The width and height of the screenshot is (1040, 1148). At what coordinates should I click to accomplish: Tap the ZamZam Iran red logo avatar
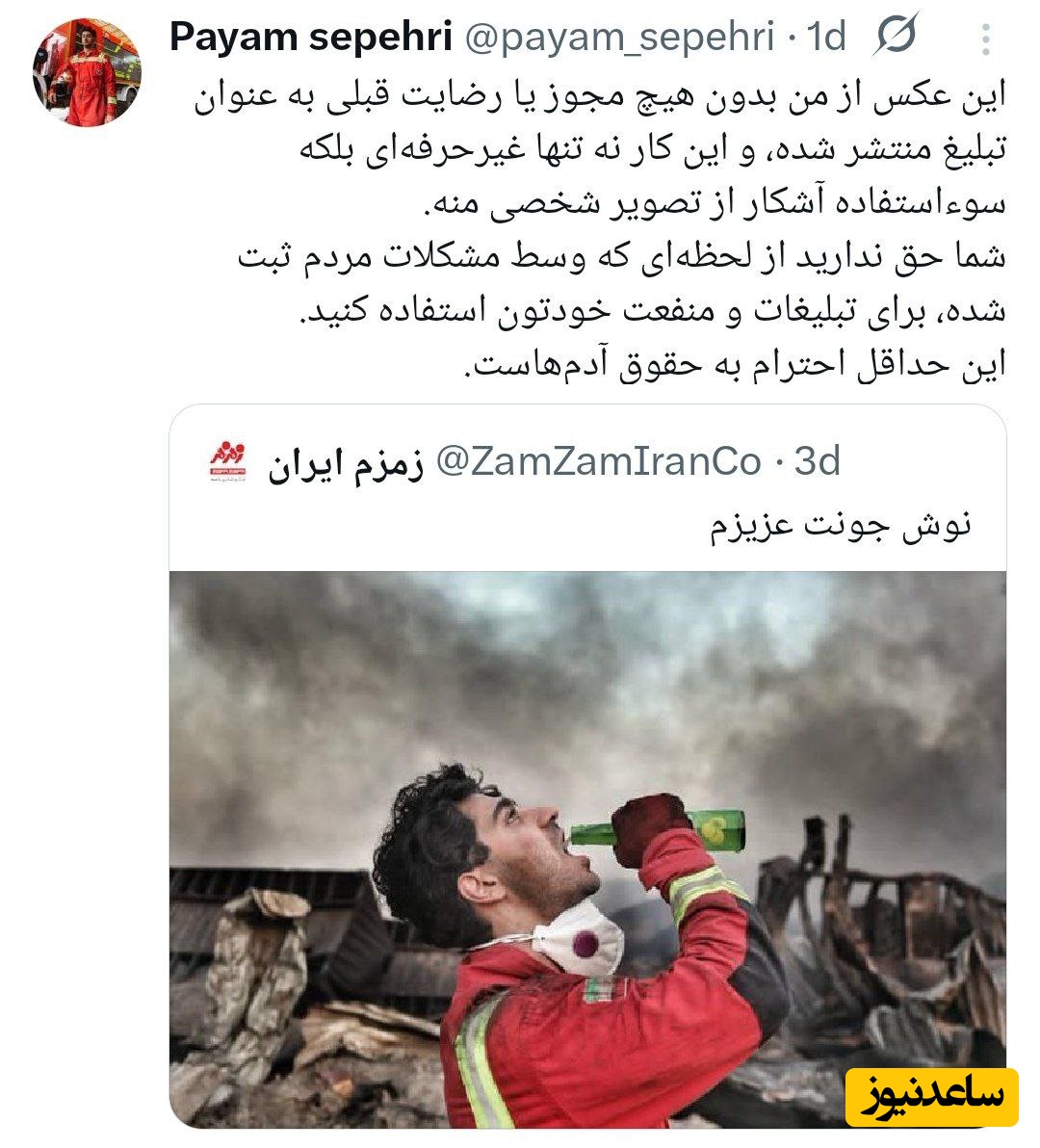pyautogui.click(x=228, y=462)
